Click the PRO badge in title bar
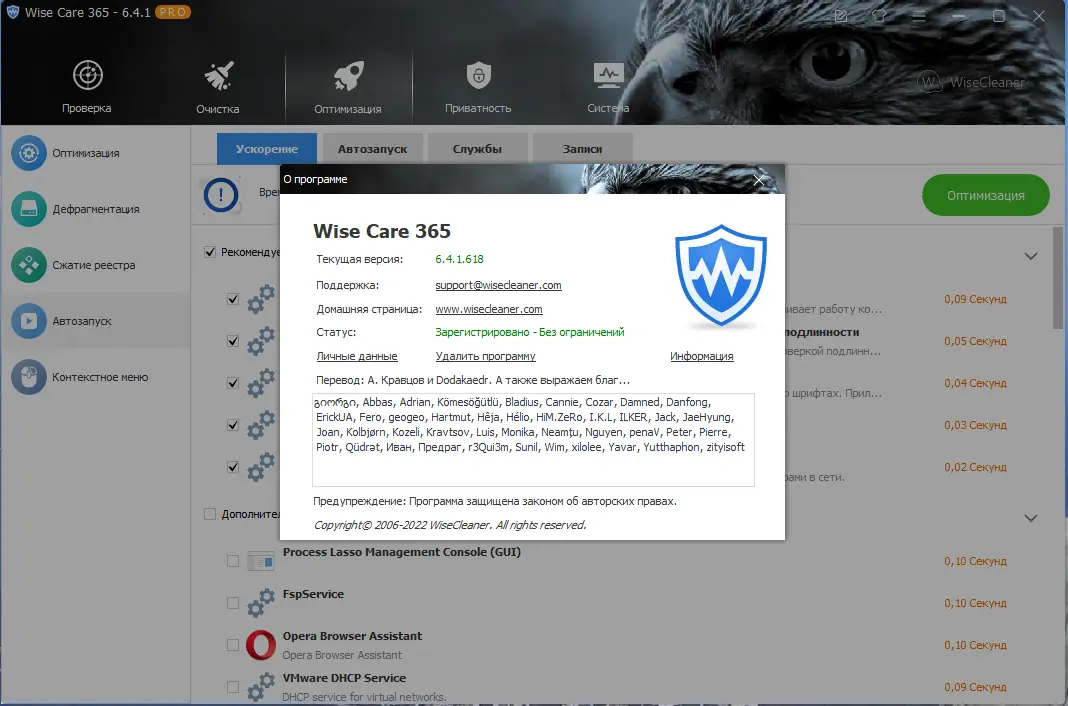This screenshot has width=1068, height=706. click(172, 12)
